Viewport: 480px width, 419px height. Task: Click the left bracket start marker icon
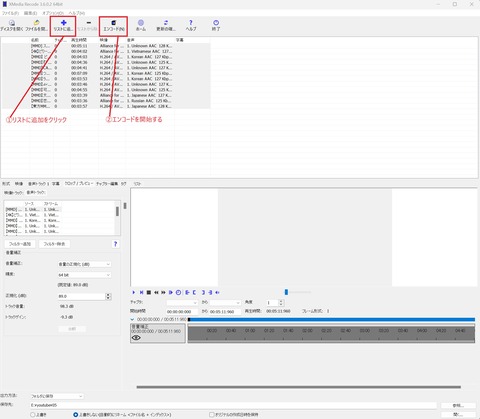click(194, 292)
